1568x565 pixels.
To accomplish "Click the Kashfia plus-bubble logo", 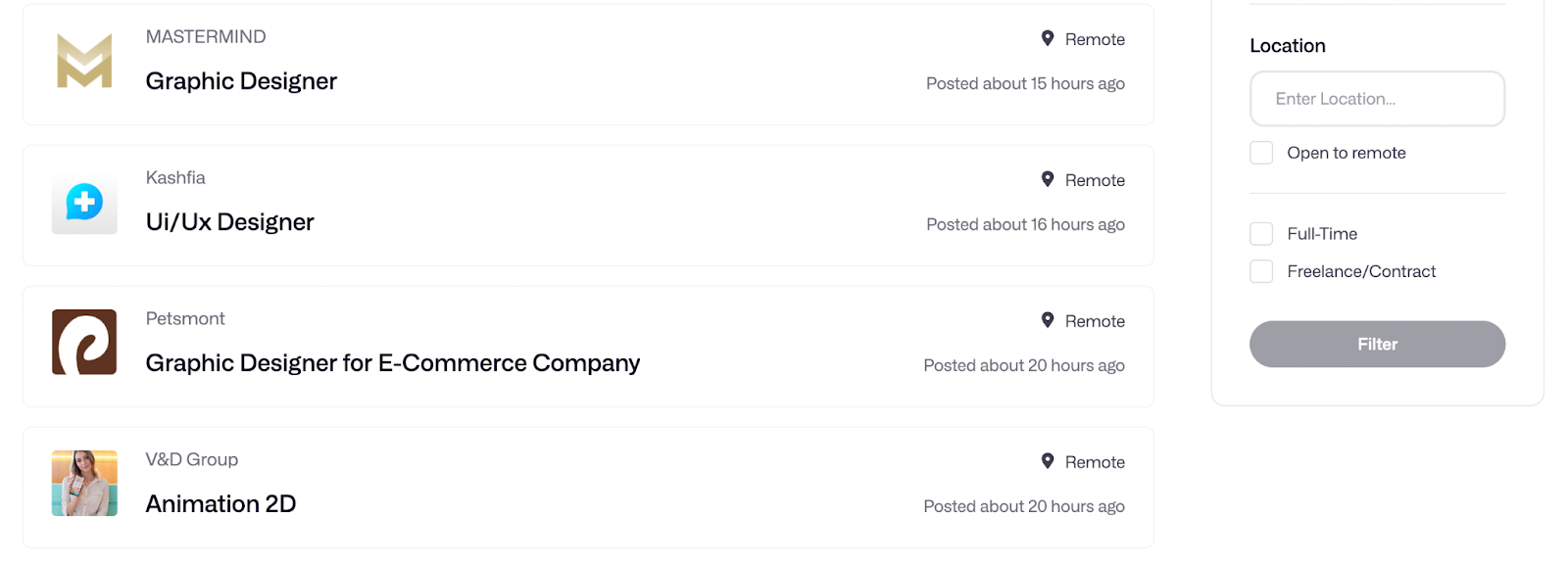I will (x=84, y=202).
